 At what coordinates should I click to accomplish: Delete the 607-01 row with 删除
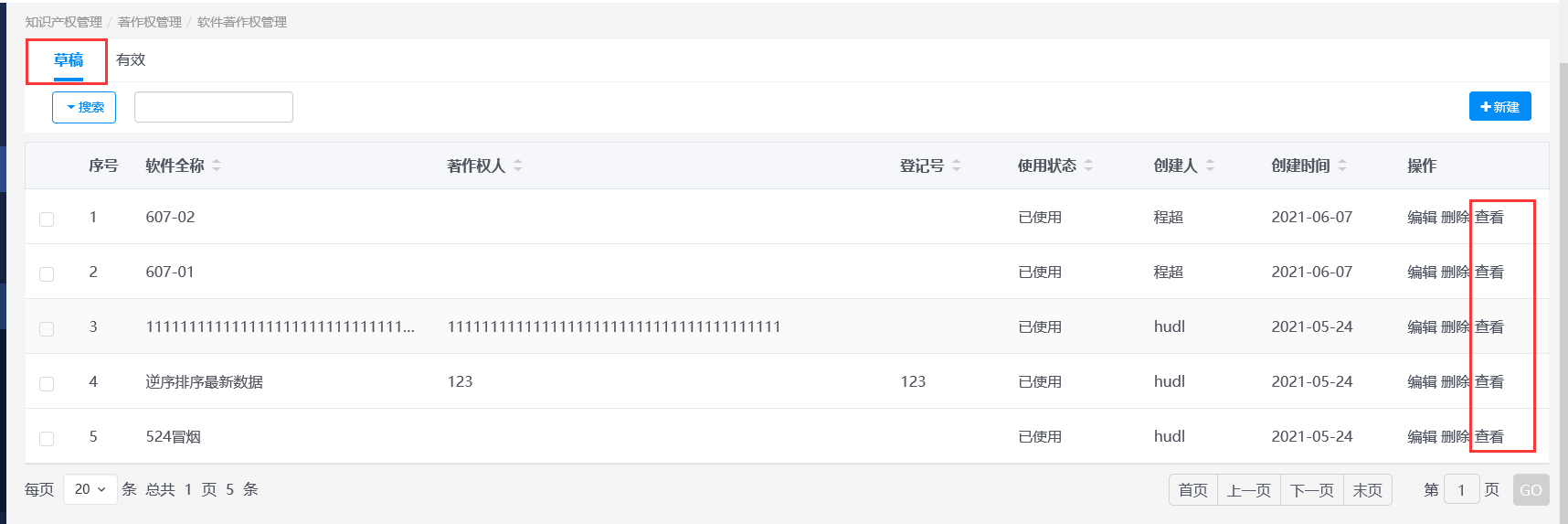pos(1455,273)
